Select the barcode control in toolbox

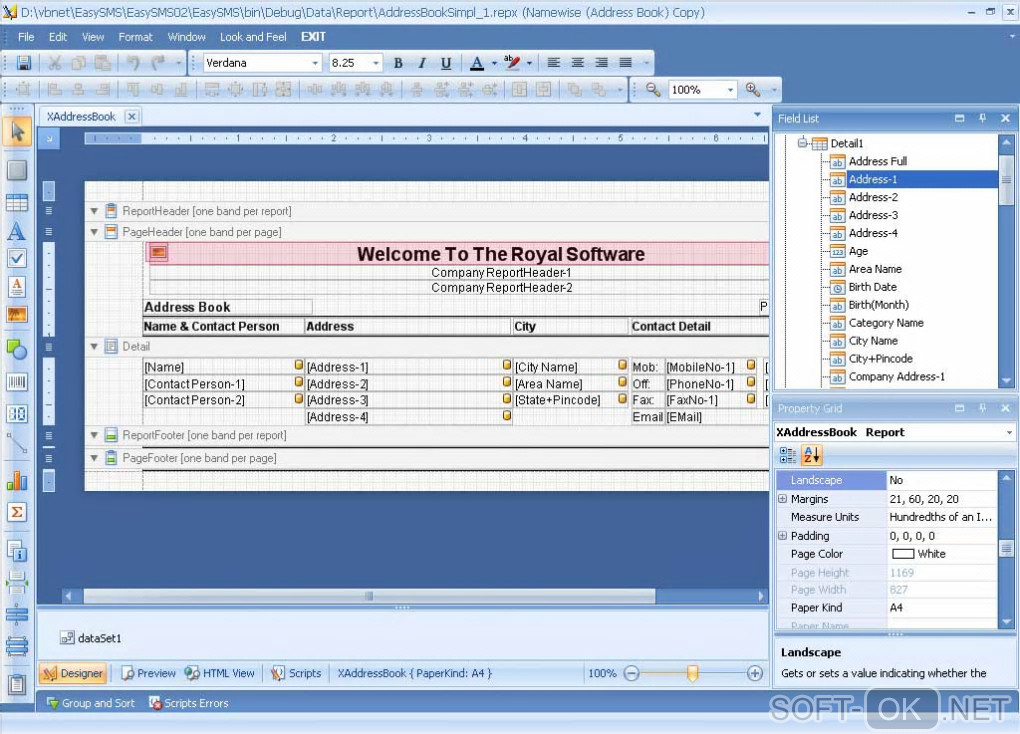[x=17, y=381]
